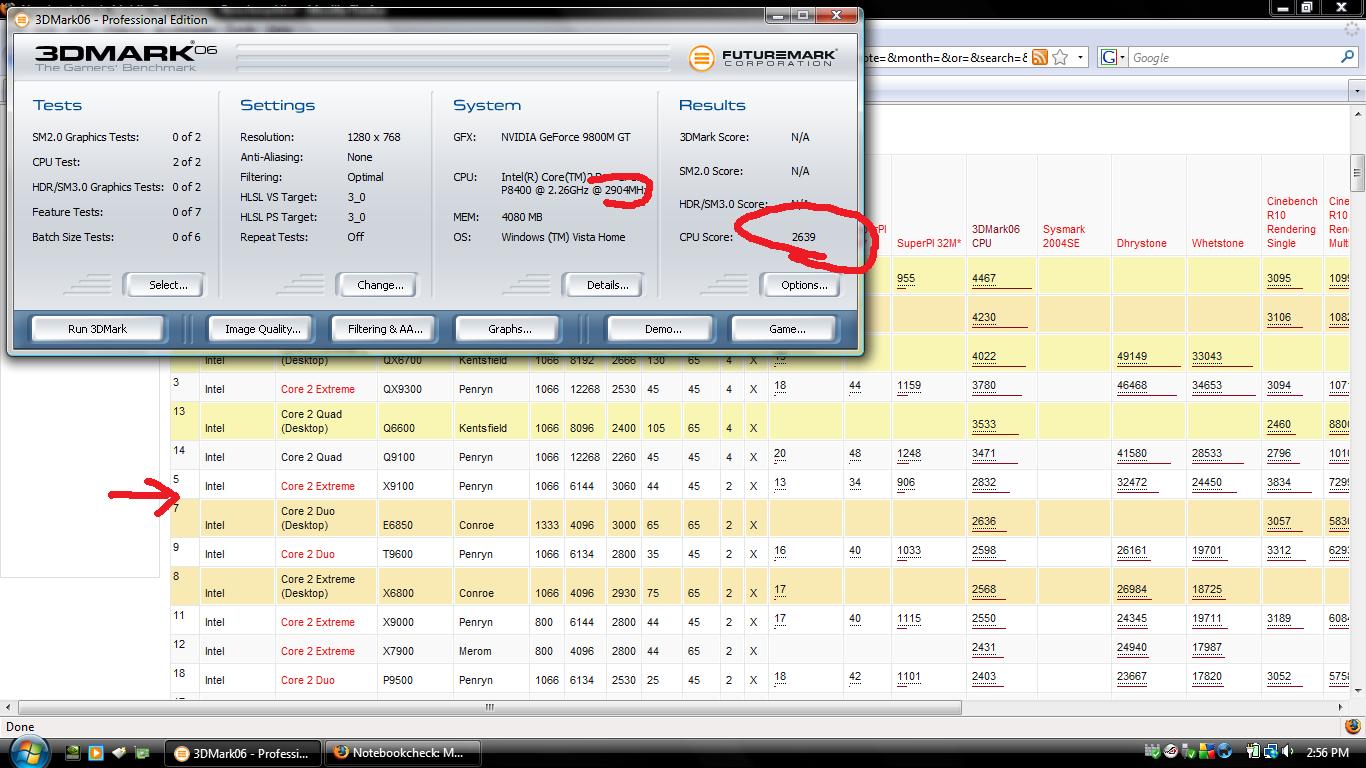1366x768 pixels.
Task: Click the 46468 Dhrystone value
Action: point(1132,385)
